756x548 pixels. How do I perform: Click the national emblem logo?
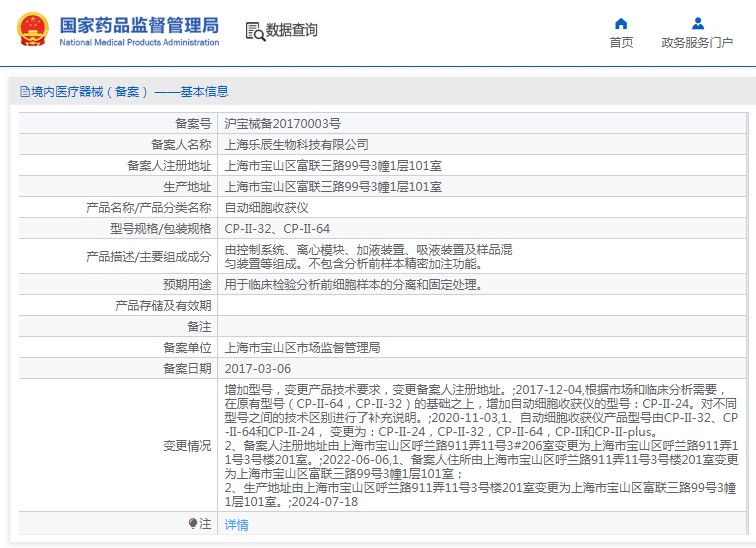(33, 29)
